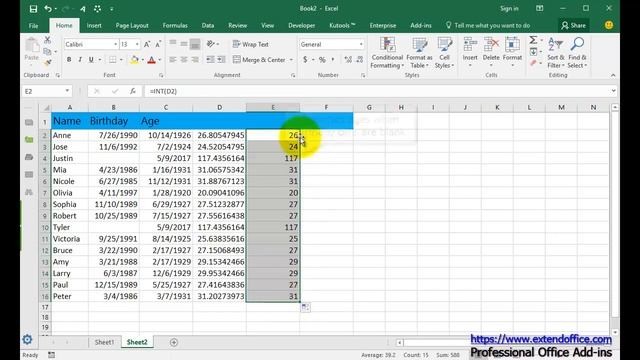This screenshot has height=360, width=640.
Task: Click the Insert Function fx icon
Action: pos(133,91)
